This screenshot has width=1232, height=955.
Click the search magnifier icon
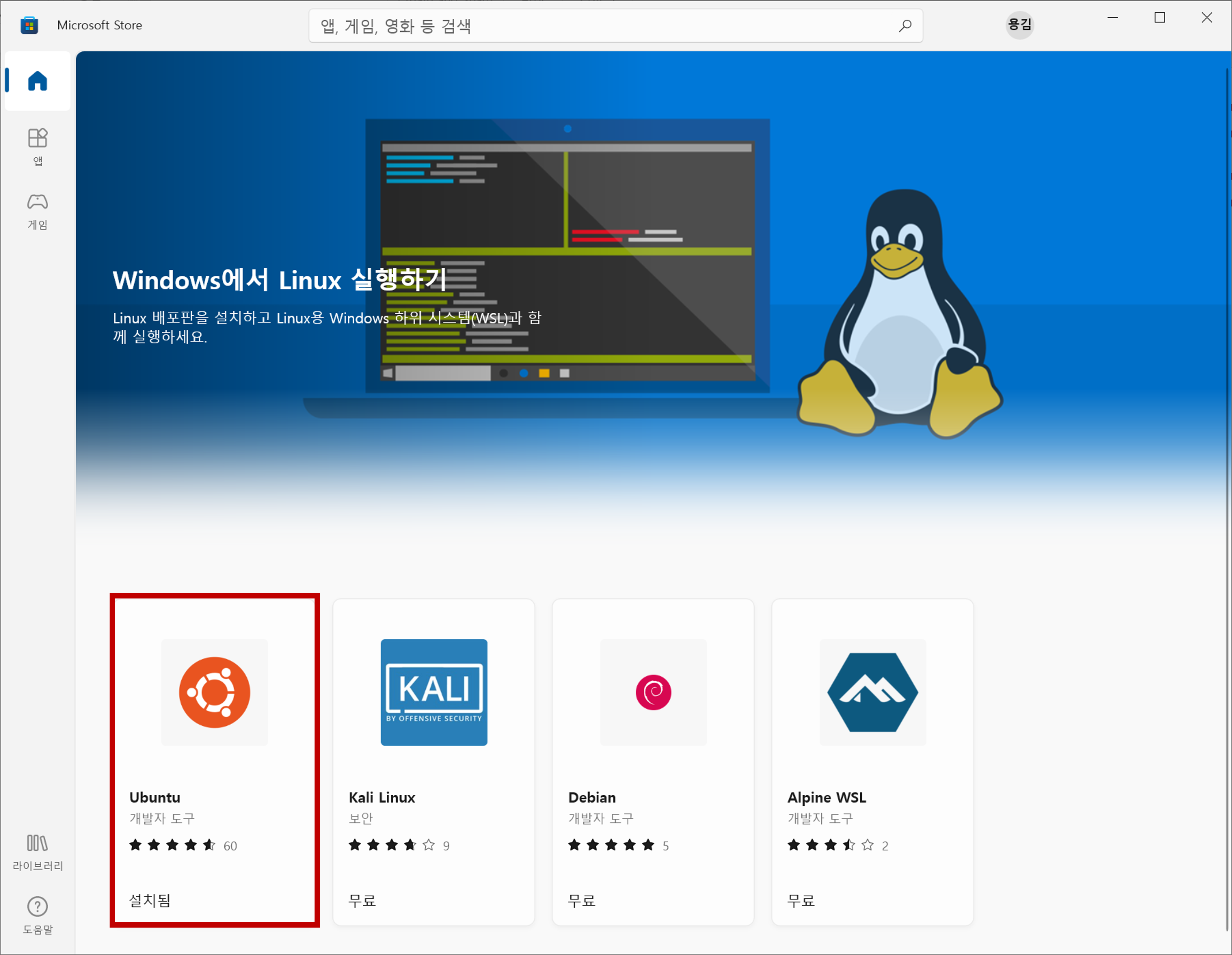[x=905, y=26]
